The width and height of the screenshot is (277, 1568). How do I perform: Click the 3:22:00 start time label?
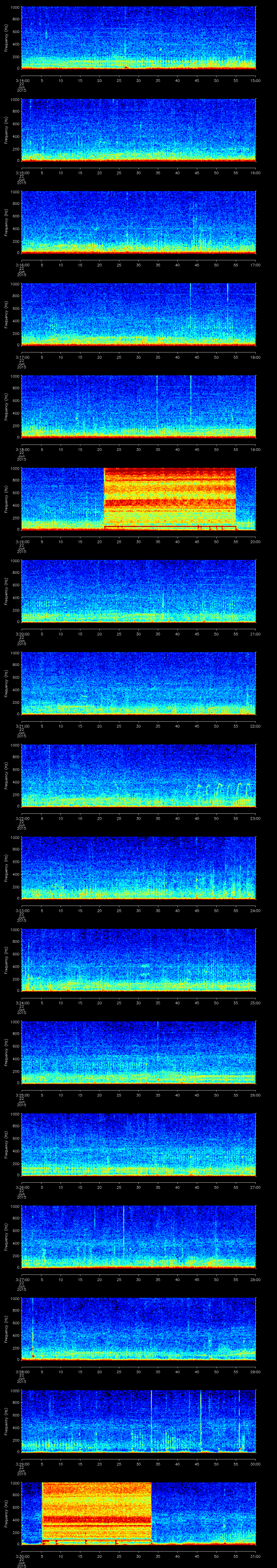(x=22, y=818)
